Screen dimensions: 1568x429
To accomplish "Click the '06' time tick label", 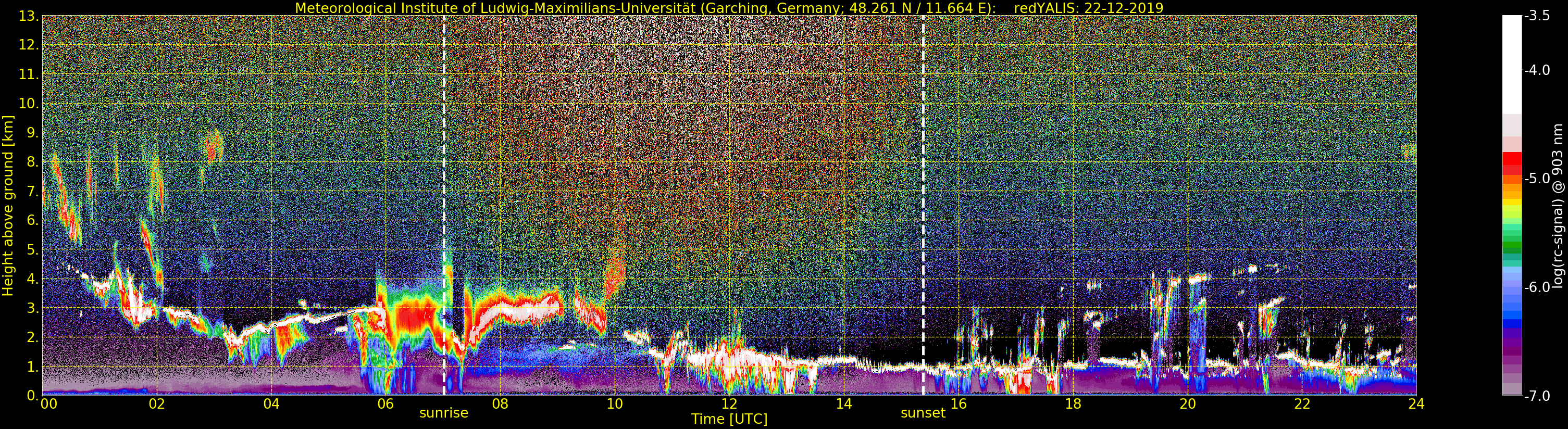I will tap(385, 404).
